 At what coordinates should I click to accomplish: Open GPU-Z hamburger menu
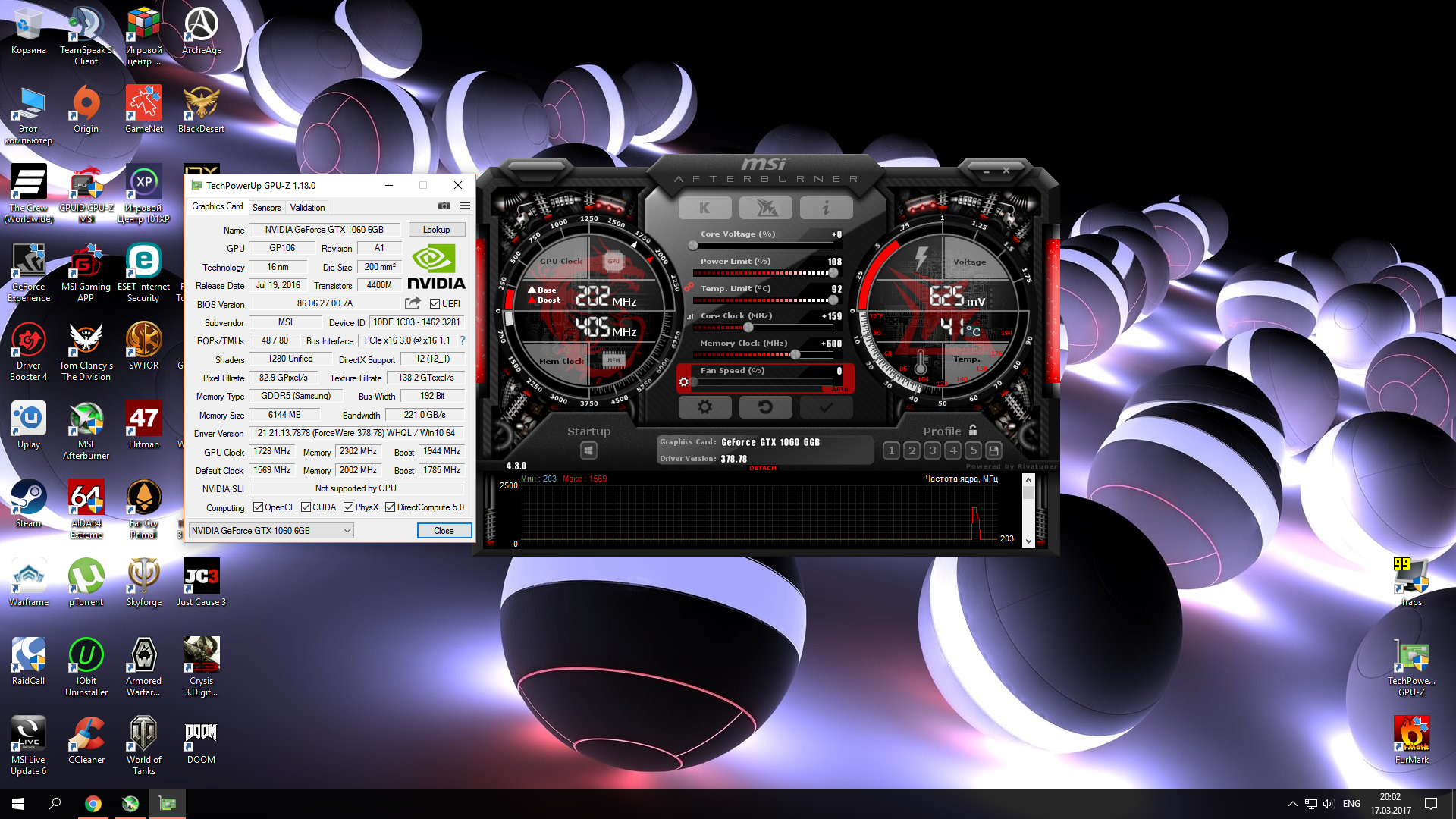(465, 206)
